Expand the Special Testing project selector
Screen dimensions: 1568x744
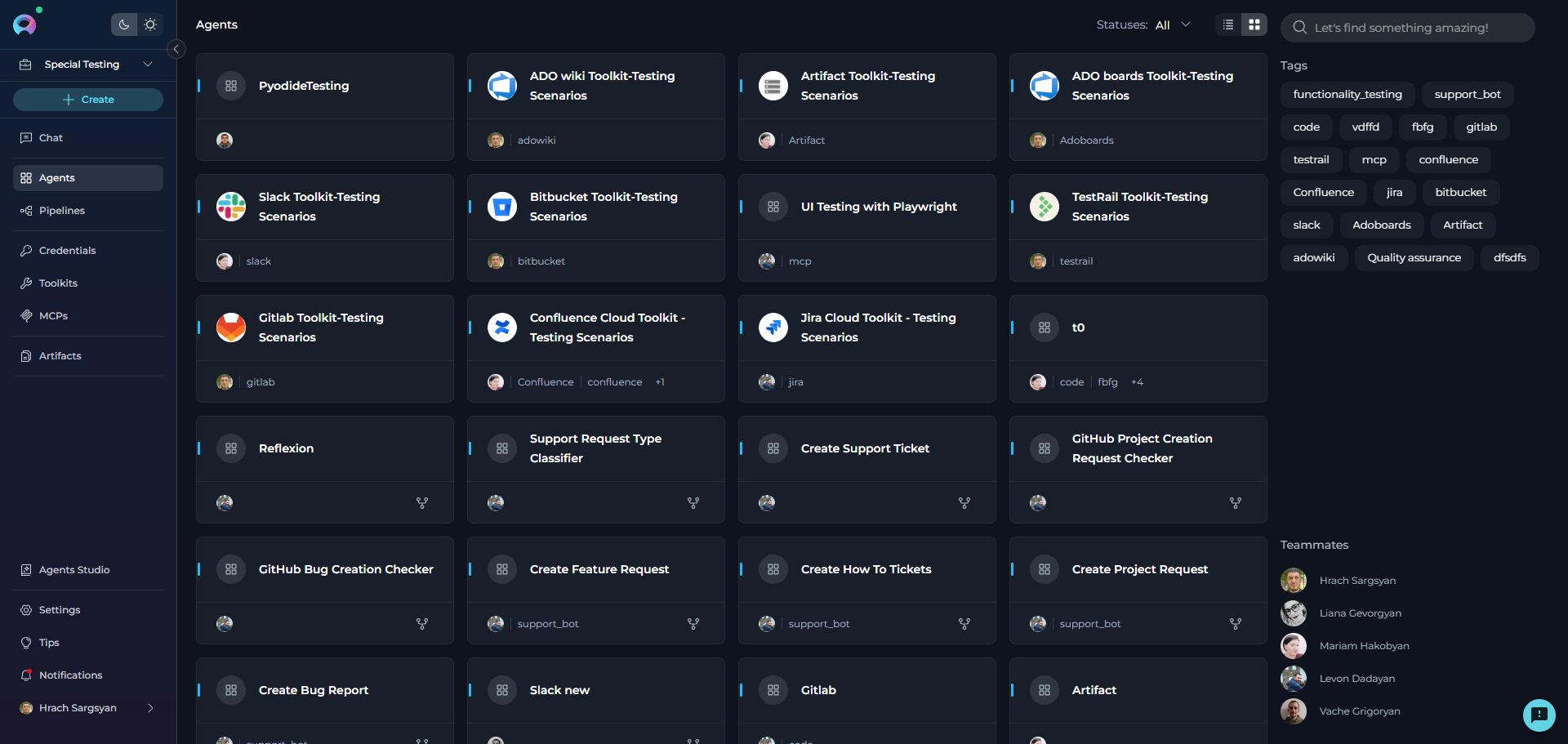click(148, 65)
